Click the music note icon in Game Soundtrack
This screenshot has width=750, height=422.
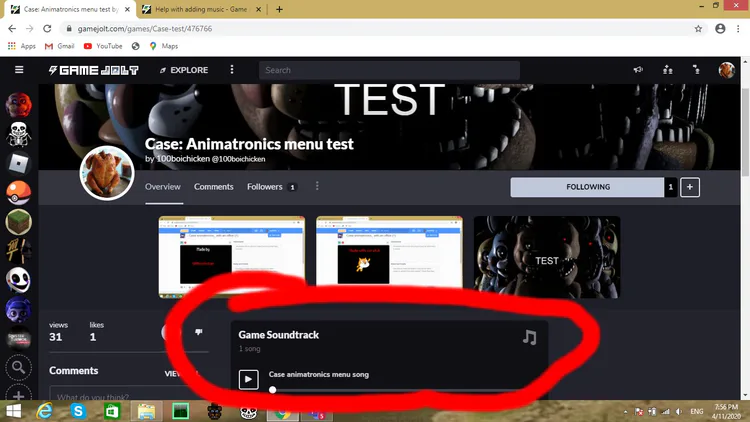[x=529, y=337]
